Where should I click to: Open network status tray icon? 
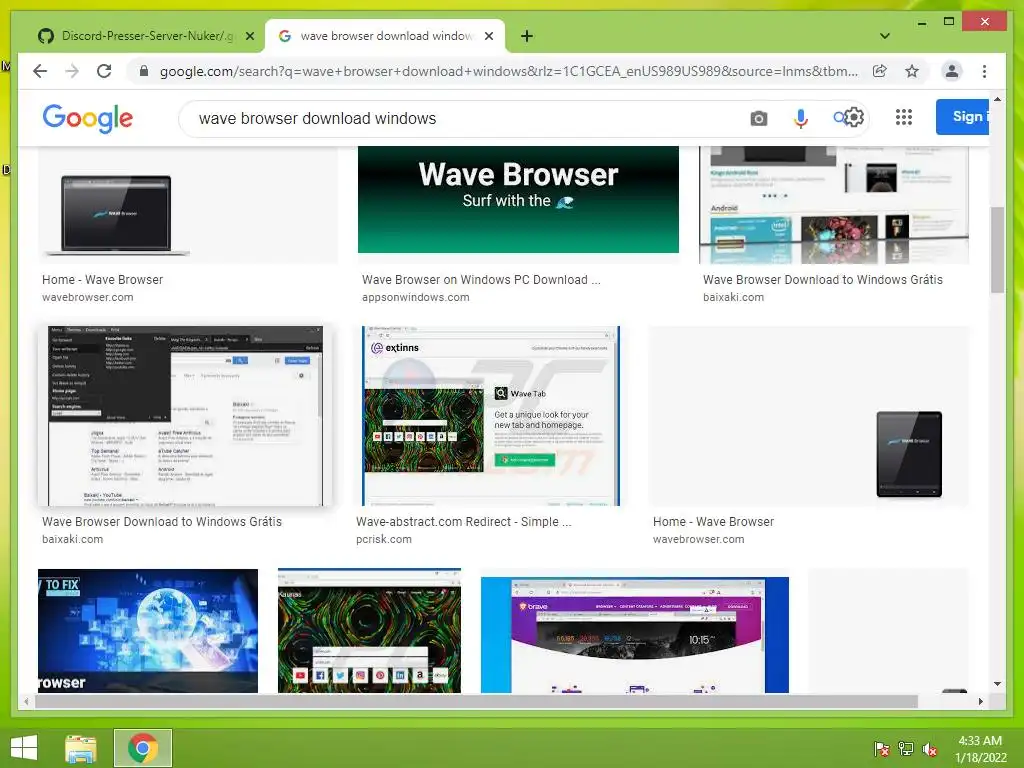[x=906, y=749]
